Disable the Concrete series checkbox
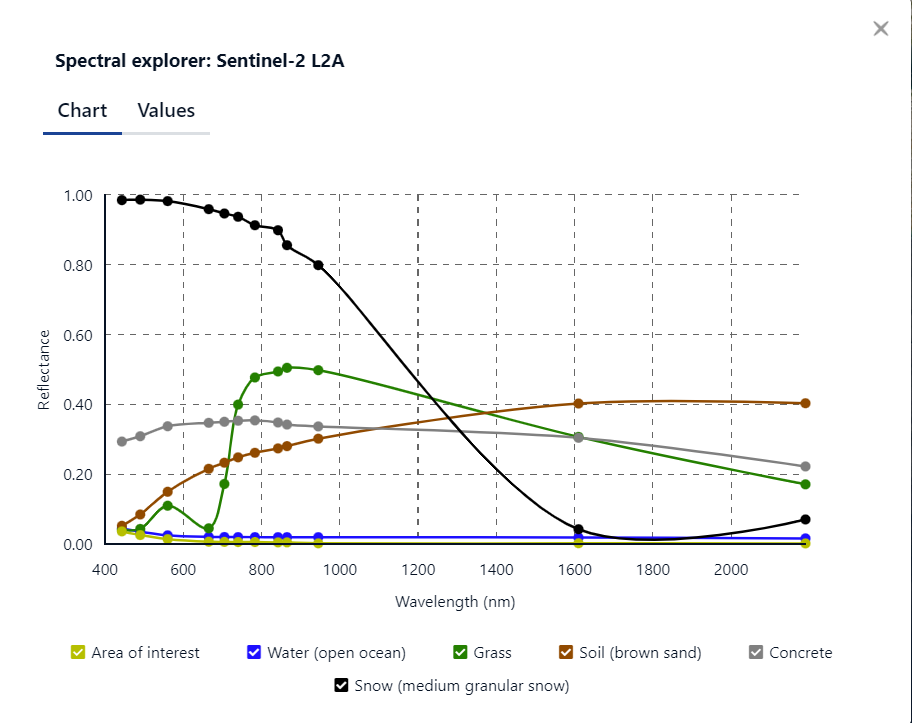The image size is (912, 723). coord(756,653)
